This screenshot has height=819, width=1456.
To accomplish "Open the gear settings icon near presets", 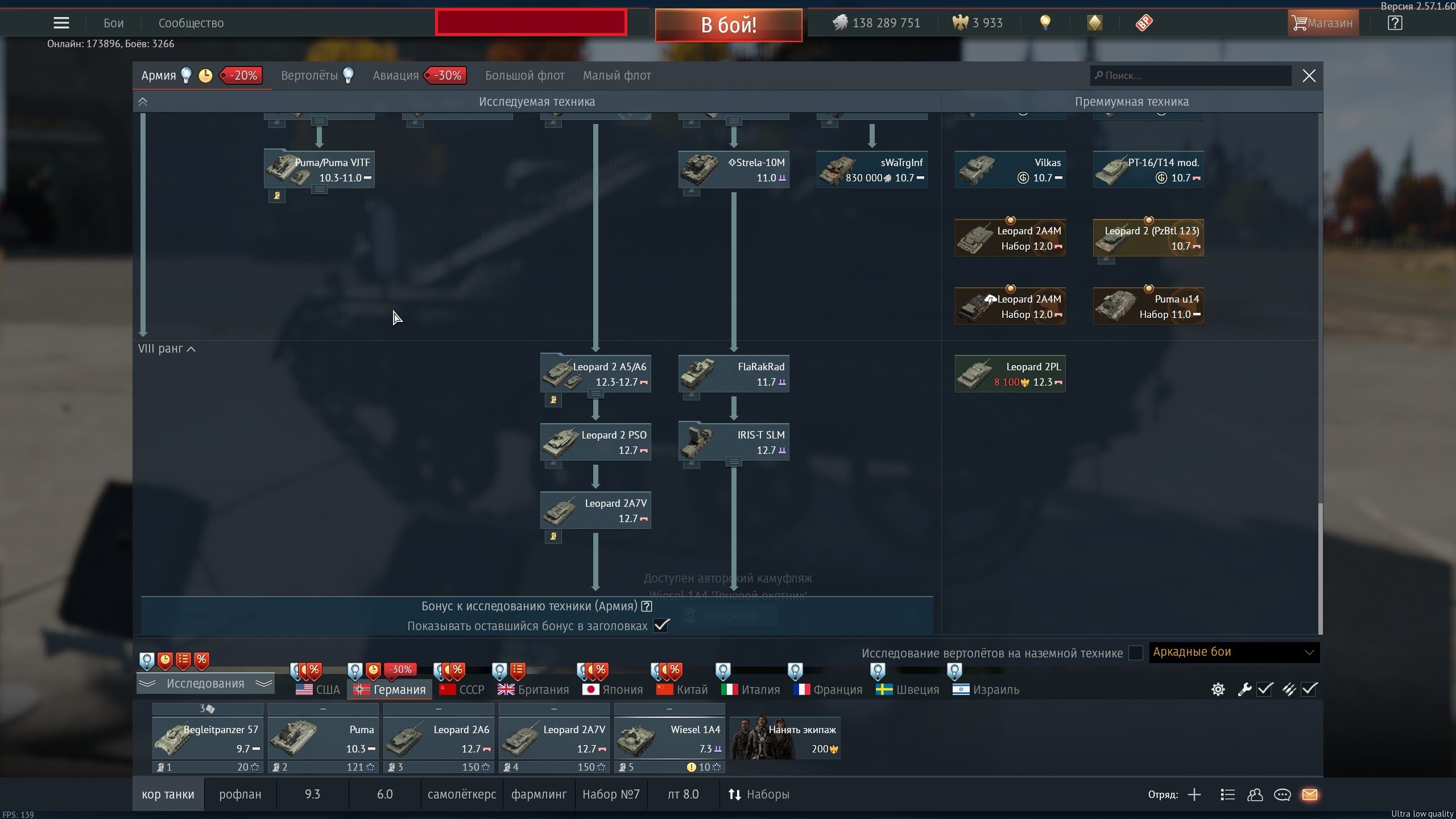I will [x=1218, y=689].
